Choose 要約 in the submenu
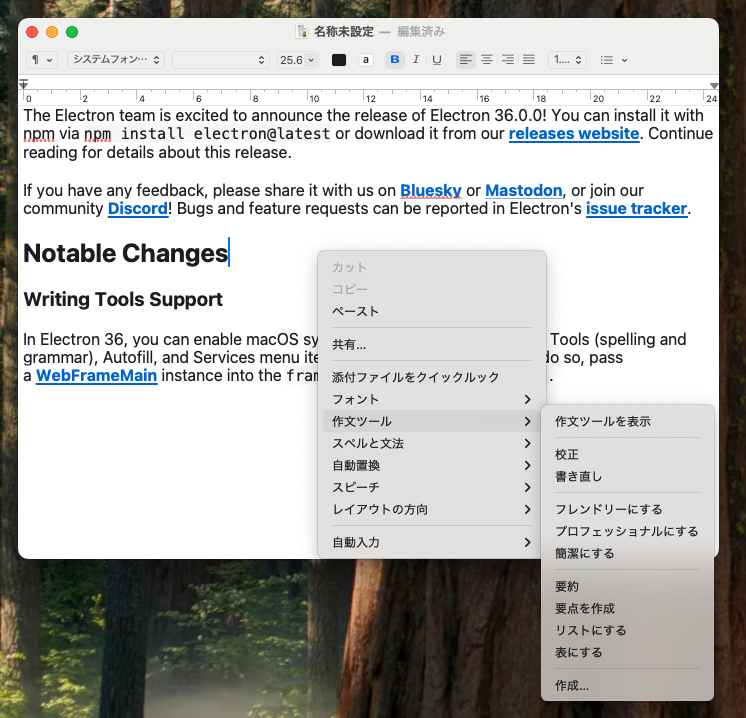 [x=627, y=586]
